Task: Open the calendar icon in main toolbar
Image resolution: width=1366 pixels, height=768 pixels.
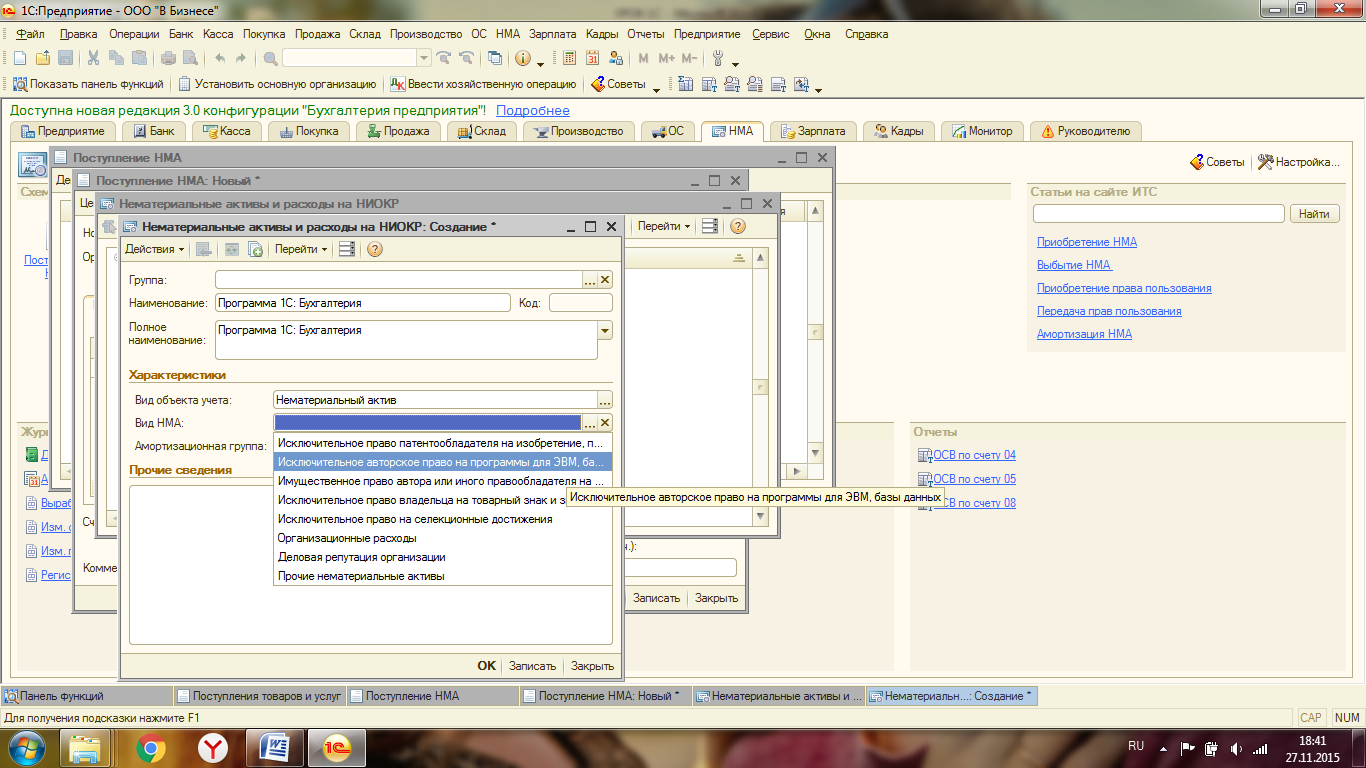Action: [593, 58]
